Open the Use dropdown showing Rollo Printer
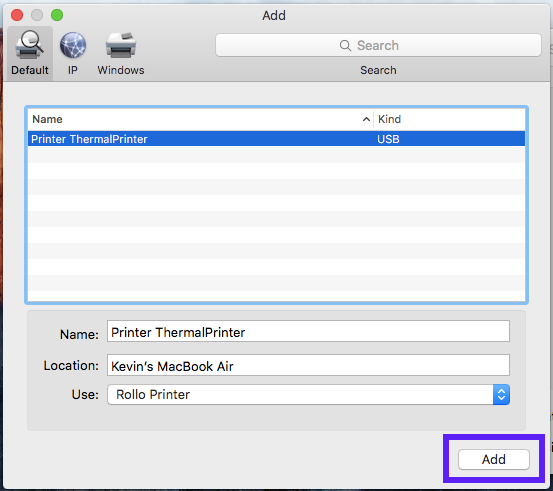 tap(308, 394)
